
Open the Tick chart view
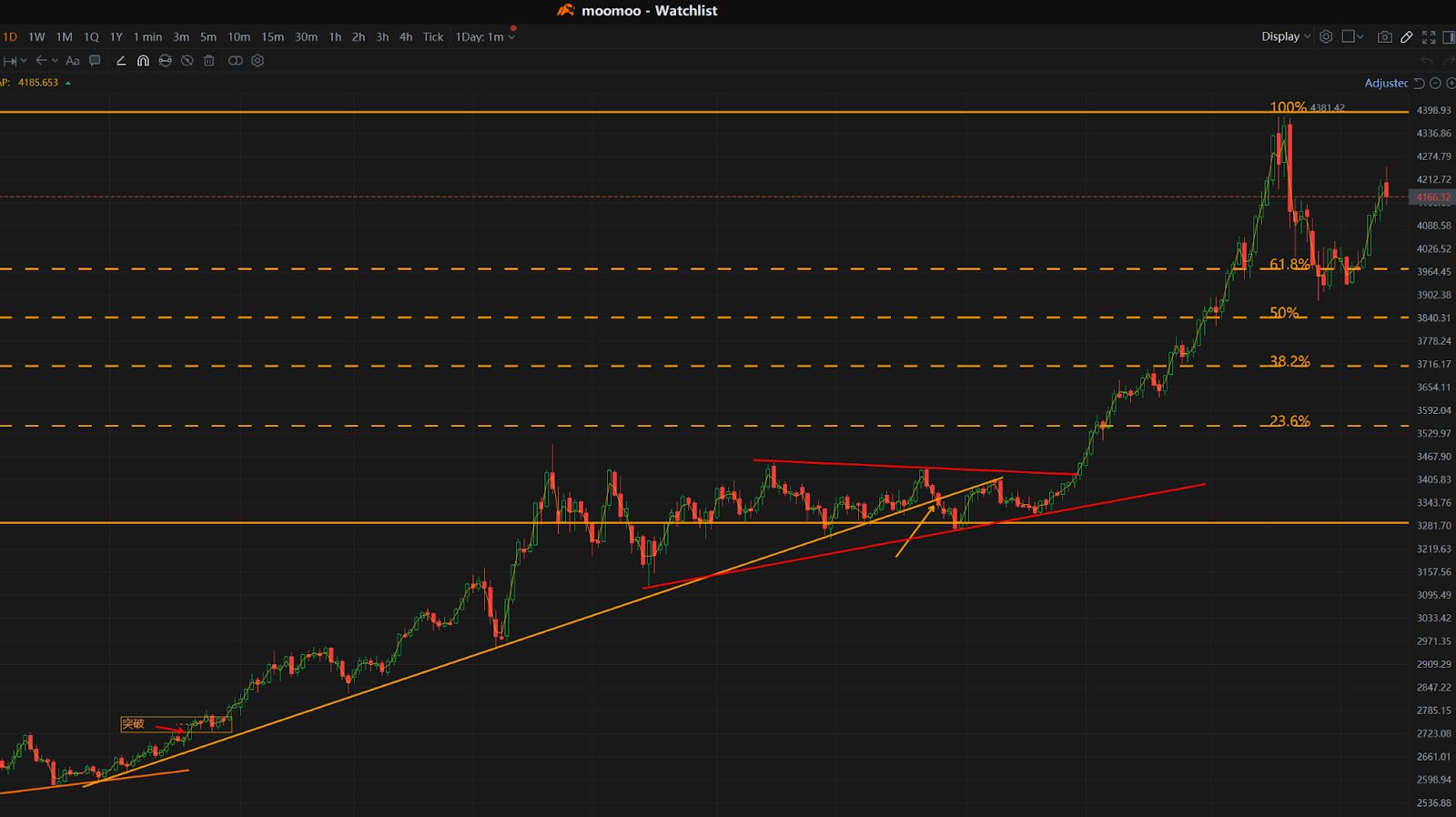(x=433, y=37)
